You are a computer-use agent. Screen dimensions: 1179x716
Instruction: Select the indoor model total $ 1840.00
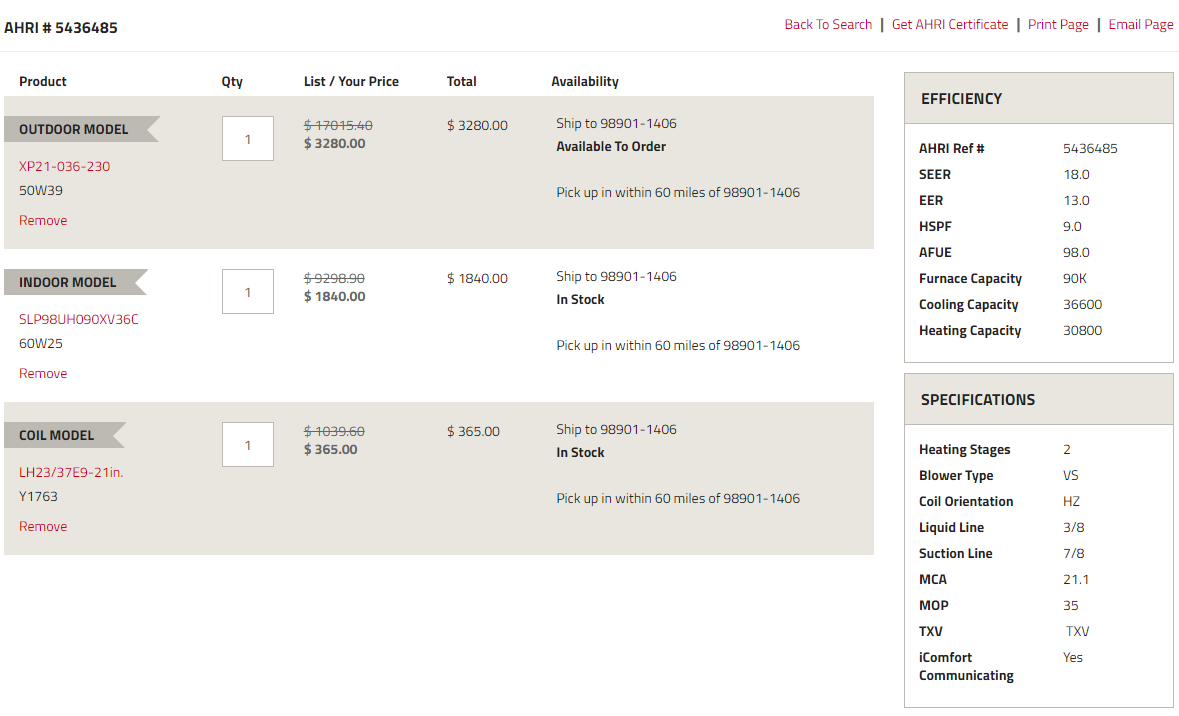click(477, 278)
